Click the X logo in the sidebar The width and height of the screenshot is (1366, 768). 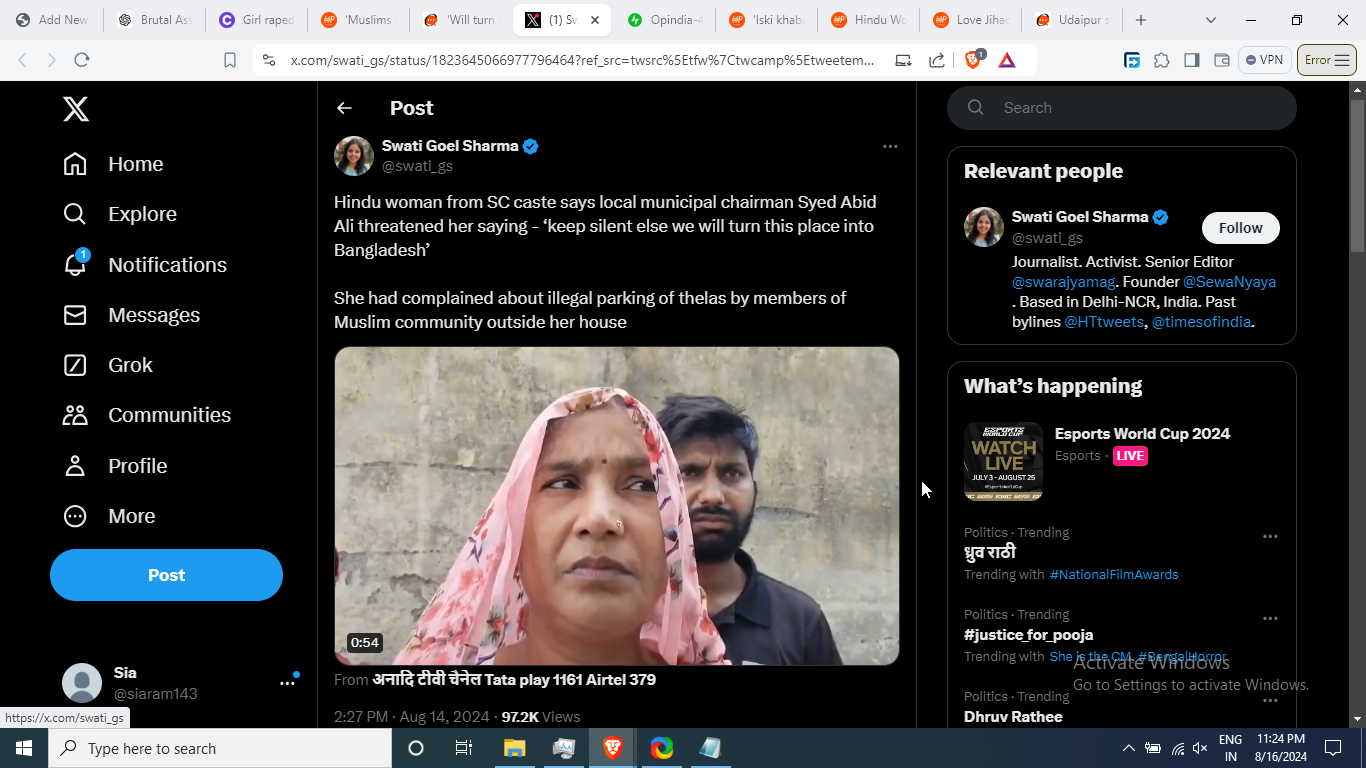tap(76, 108)
